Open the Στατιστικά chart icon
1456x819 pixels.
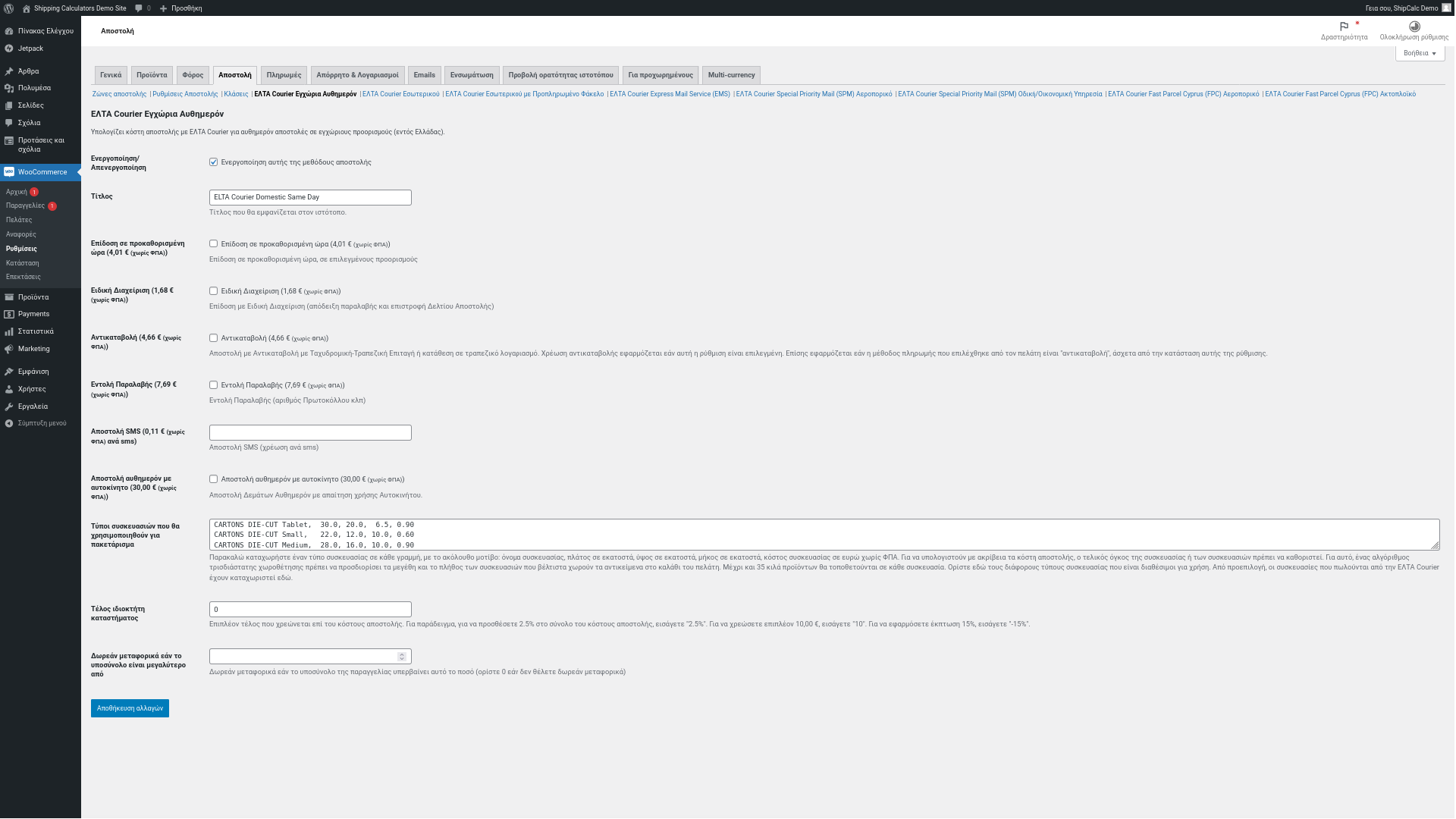point(9,331)
